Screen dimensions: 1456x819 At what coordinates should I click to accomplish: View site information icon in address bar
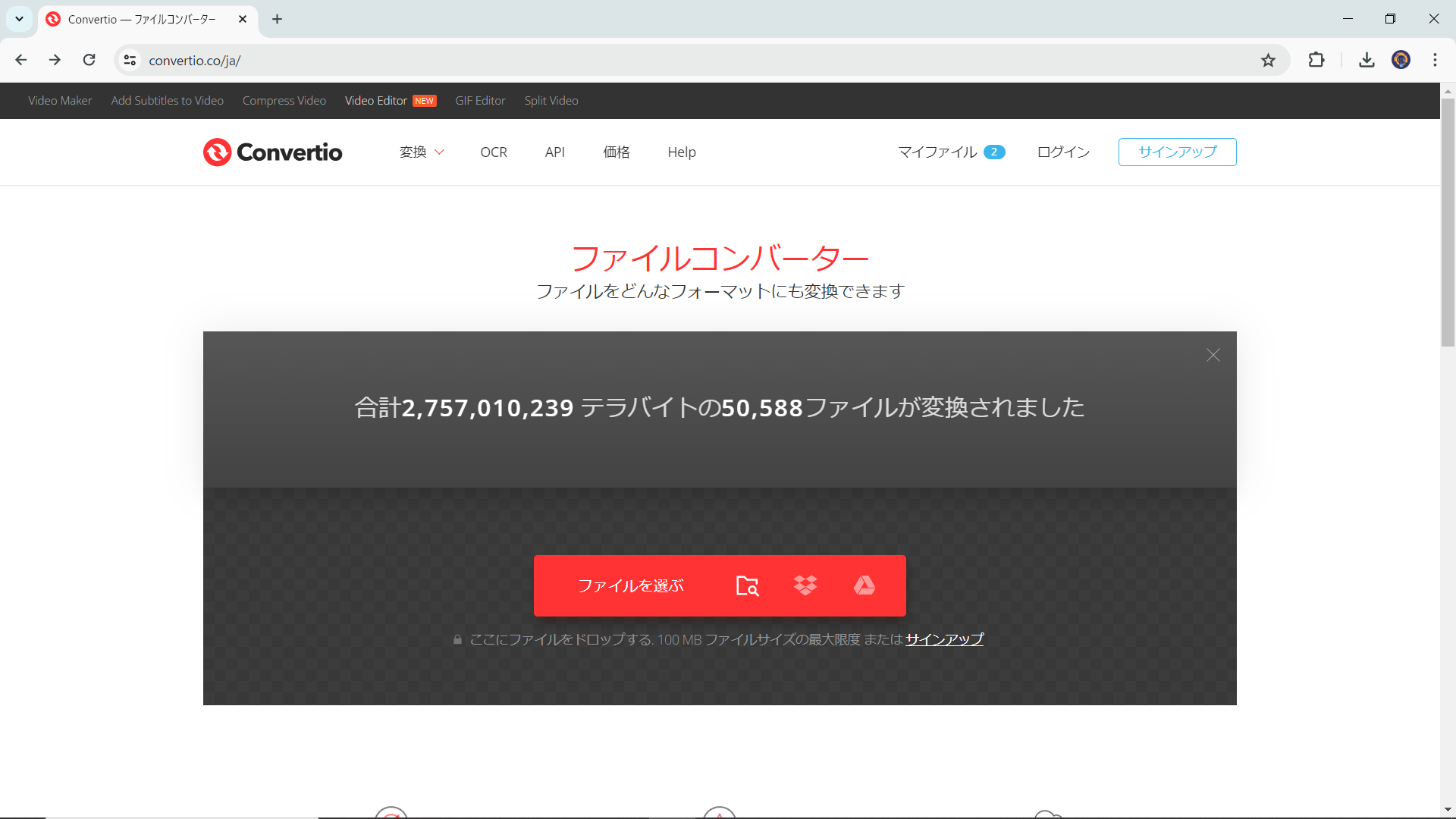point(130,60)
